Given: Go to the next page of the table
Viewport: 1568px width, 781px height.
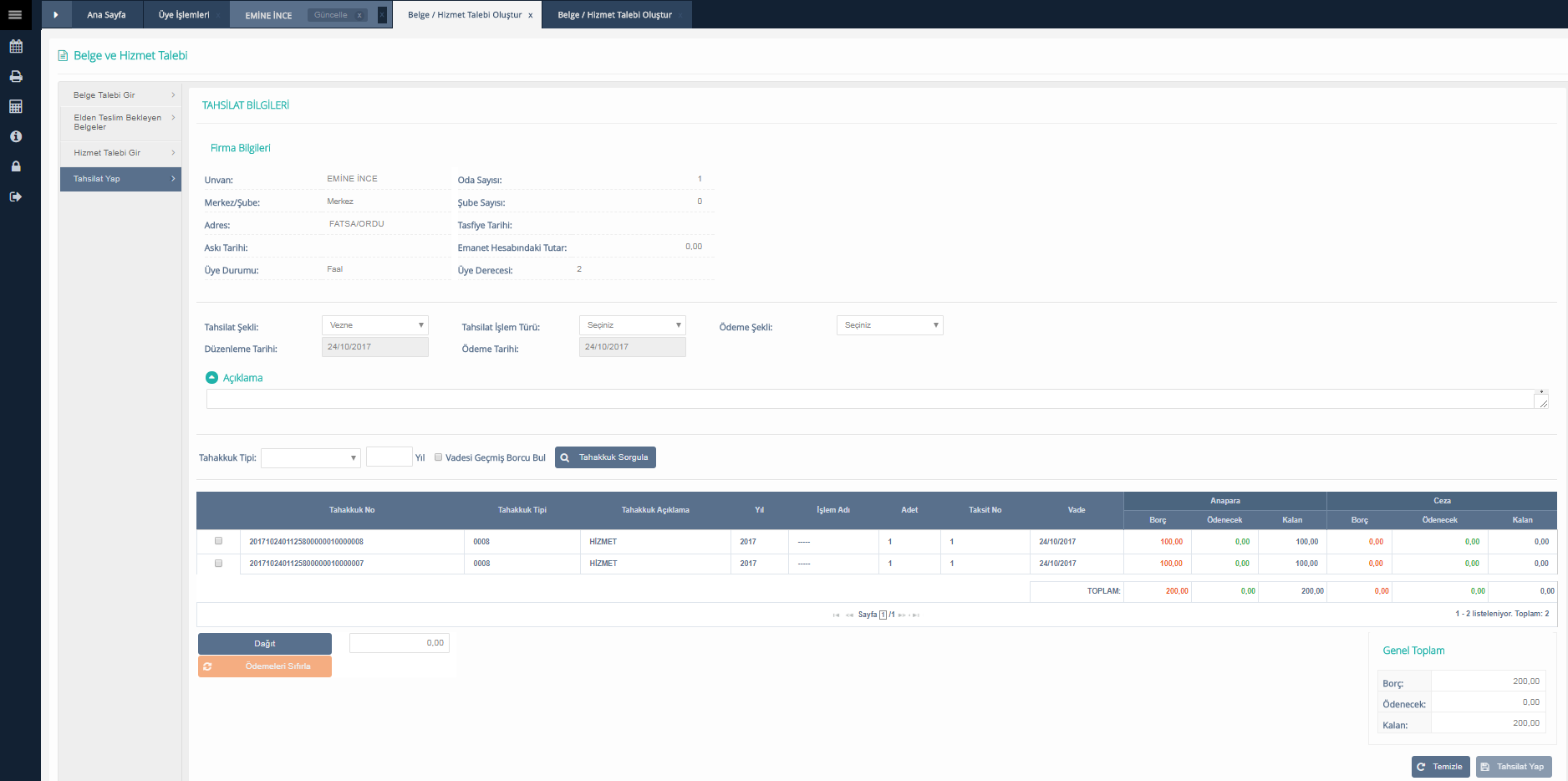Looking at the screenshot, I should [902, 615].
